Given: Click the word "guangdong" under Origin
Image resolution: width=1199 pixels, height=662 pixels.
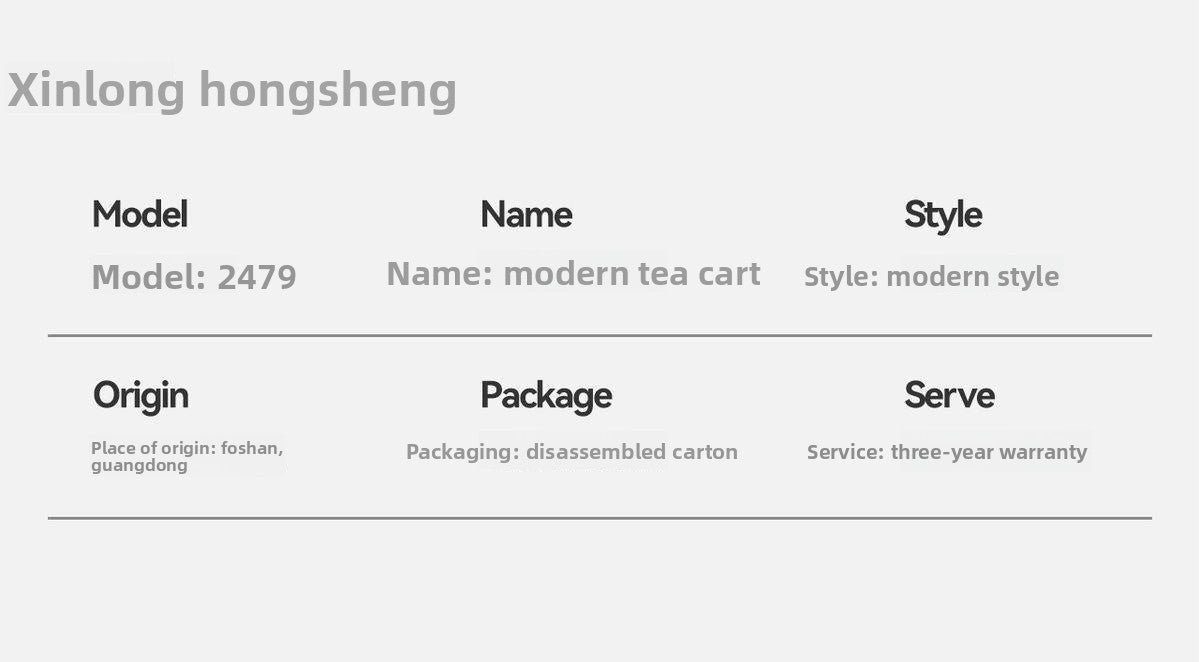Looking at the screenshot, I should 139,466.
